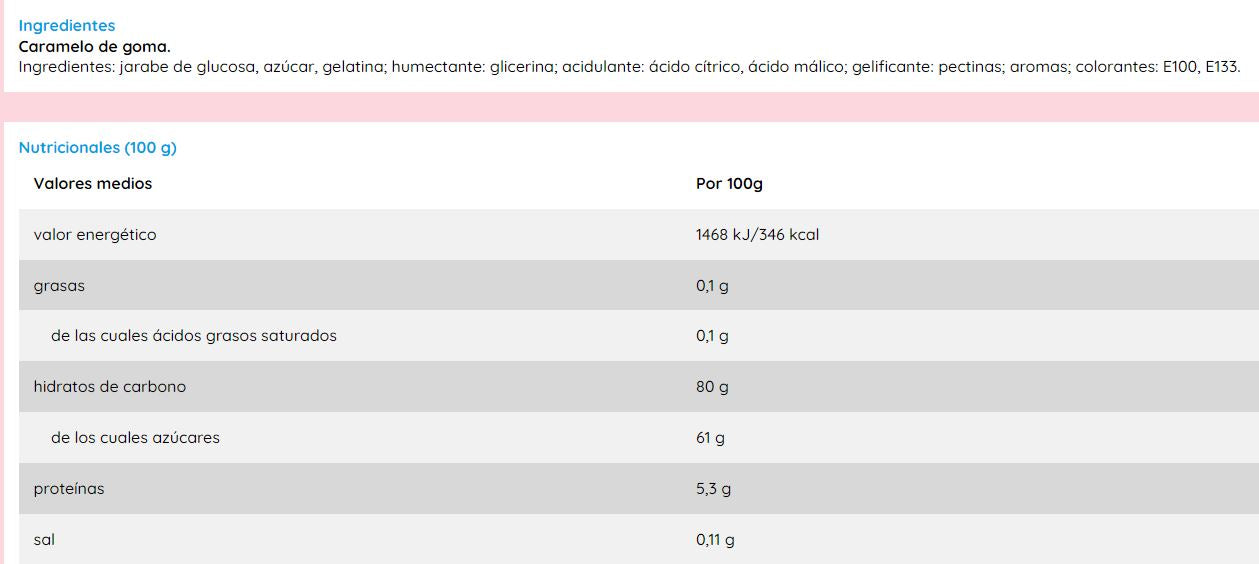Click the Ingredientes section heading

[67, 26]
